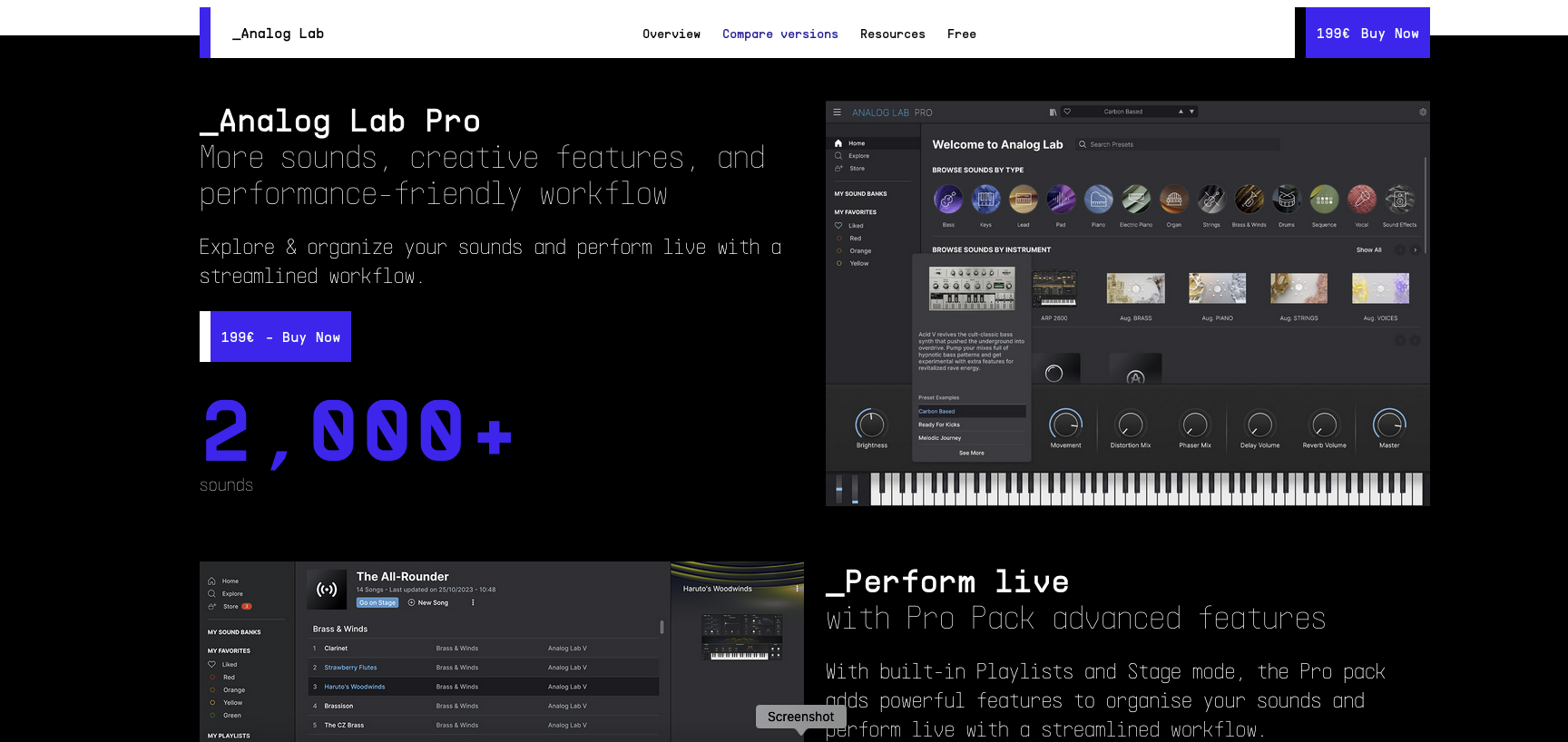
Task: Open the Aug. VOICES instrument thumbnail
Action: coord(1380,288)
